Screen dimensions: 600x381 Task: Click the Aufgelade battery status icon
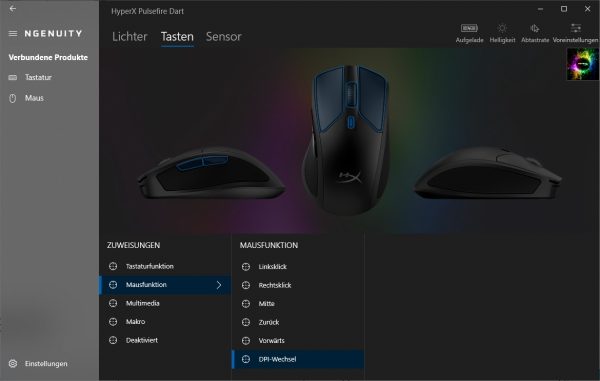(x=469, y=28)
